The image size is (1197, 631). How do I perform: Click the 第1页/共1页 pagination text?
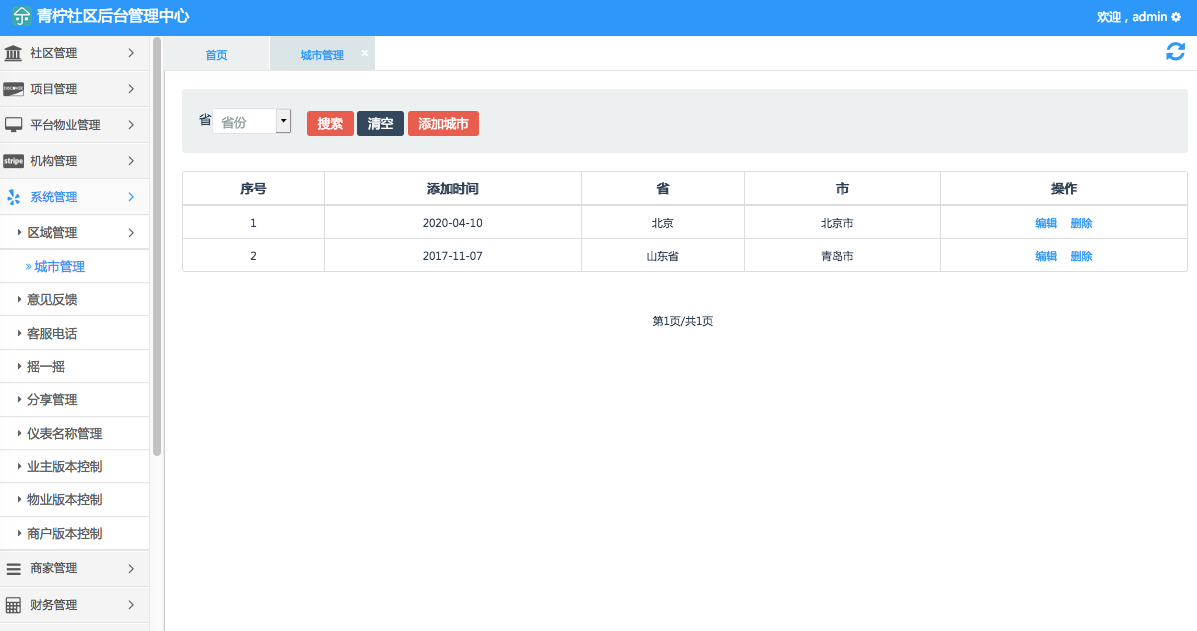coord(682,321)
